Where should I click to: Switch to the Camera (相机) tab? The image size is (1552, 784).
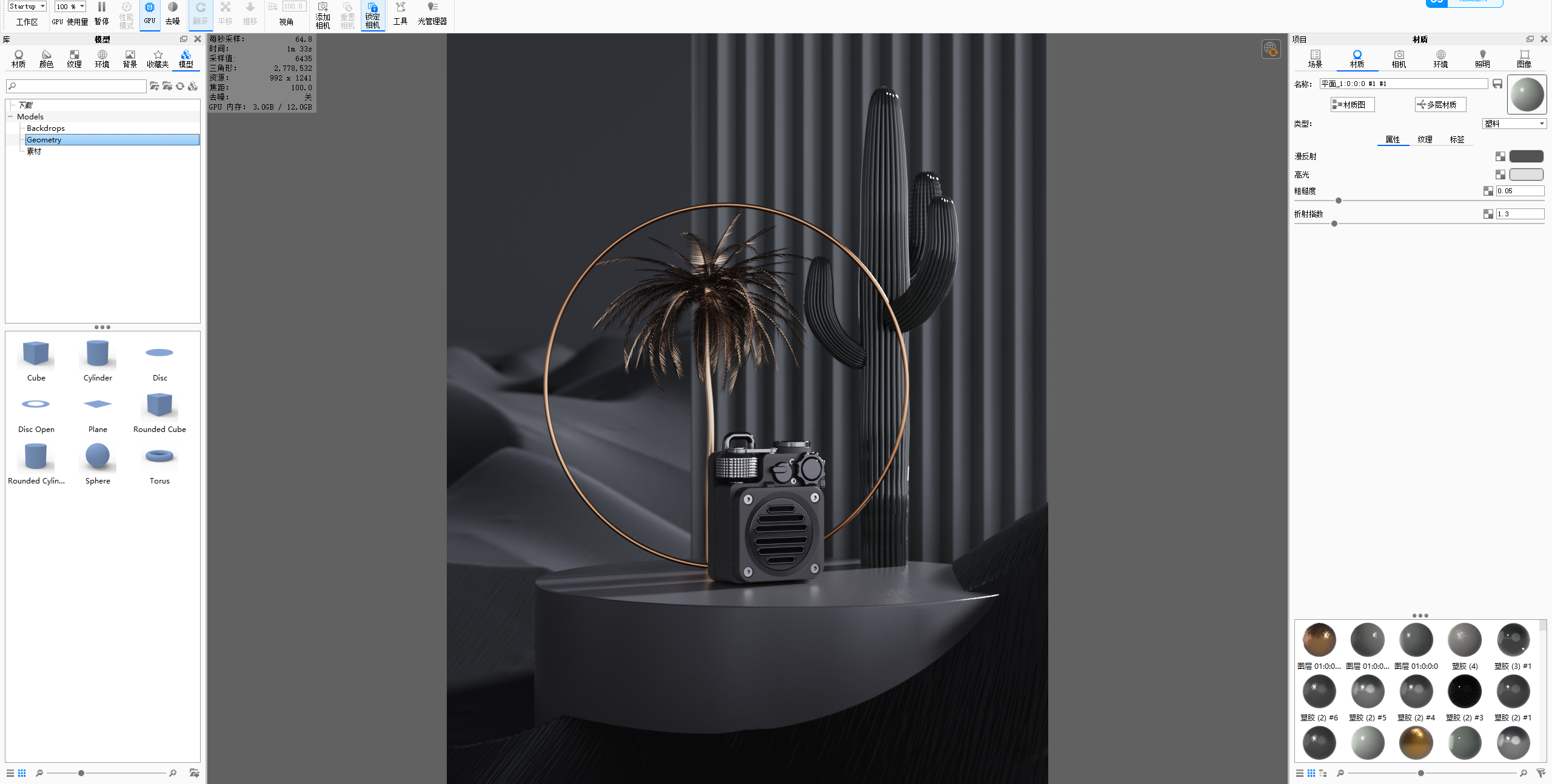[1399, 58]
